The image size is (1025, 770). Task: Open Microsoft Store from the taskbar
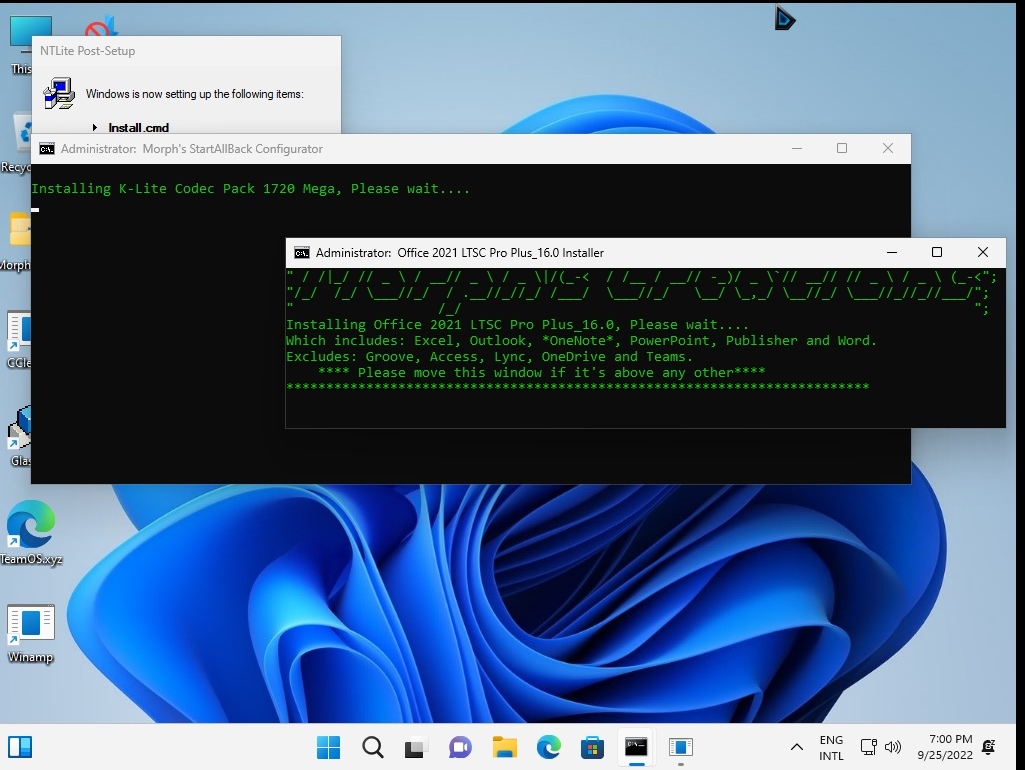592,747
